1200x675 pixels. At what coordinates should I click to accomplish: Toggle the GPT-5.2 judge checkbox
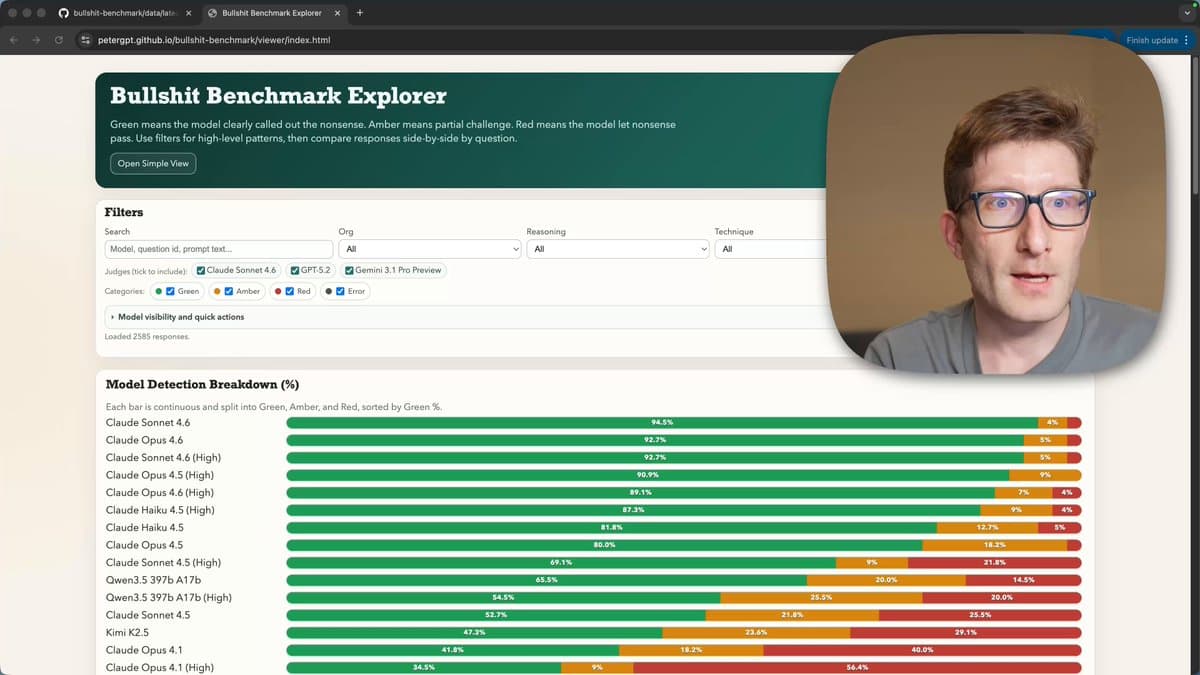click(295, 270)
